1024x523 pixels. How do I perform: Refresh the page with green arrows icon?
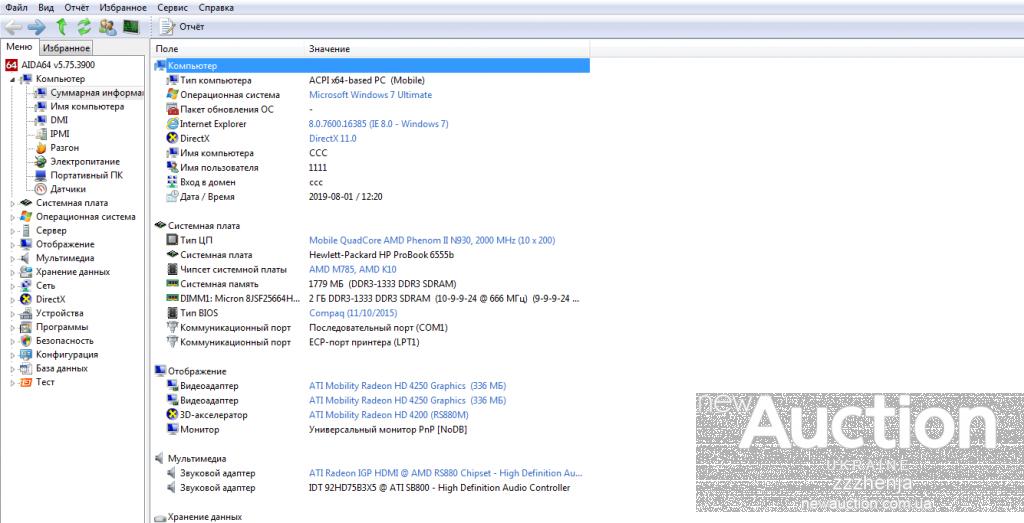click(84, 27)
